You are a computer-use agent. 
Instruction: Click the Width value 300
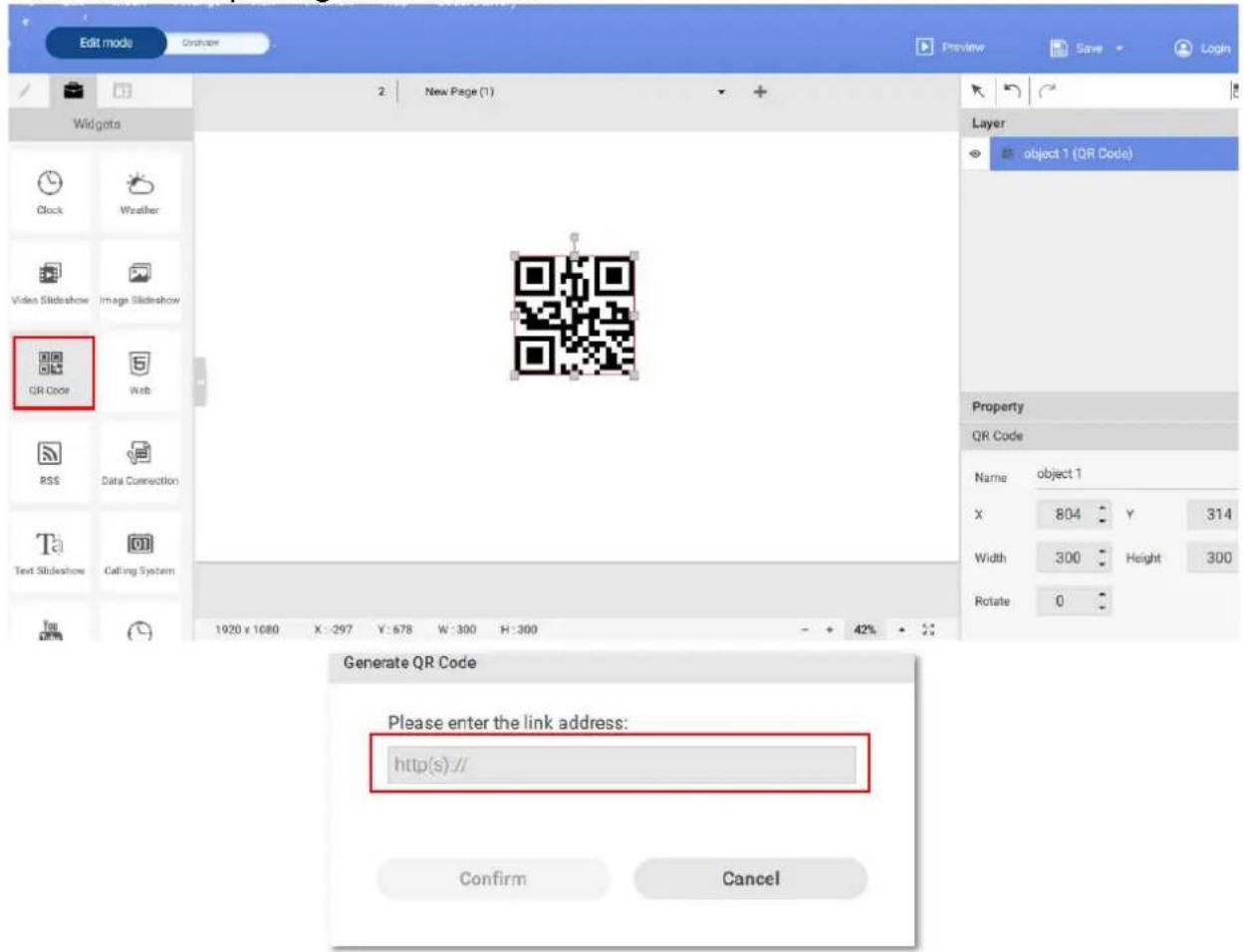pos(1067,558)
